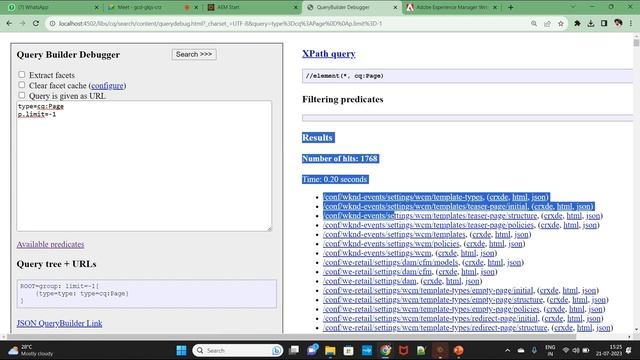Click the address bar URL
Viewport: 640px width, 360px height.
[220, 24]
